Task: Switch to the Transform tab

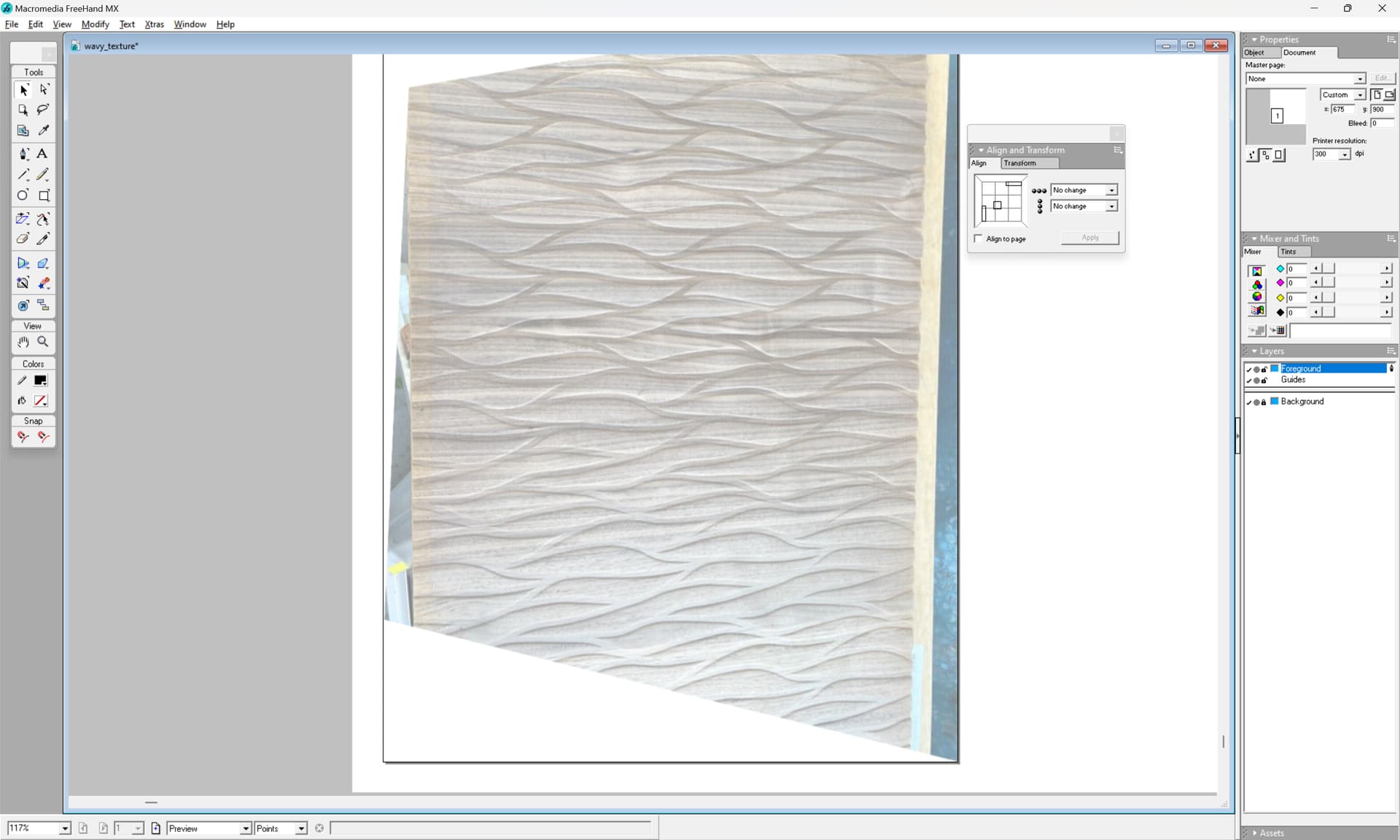Action: [x=1019, y=163]
